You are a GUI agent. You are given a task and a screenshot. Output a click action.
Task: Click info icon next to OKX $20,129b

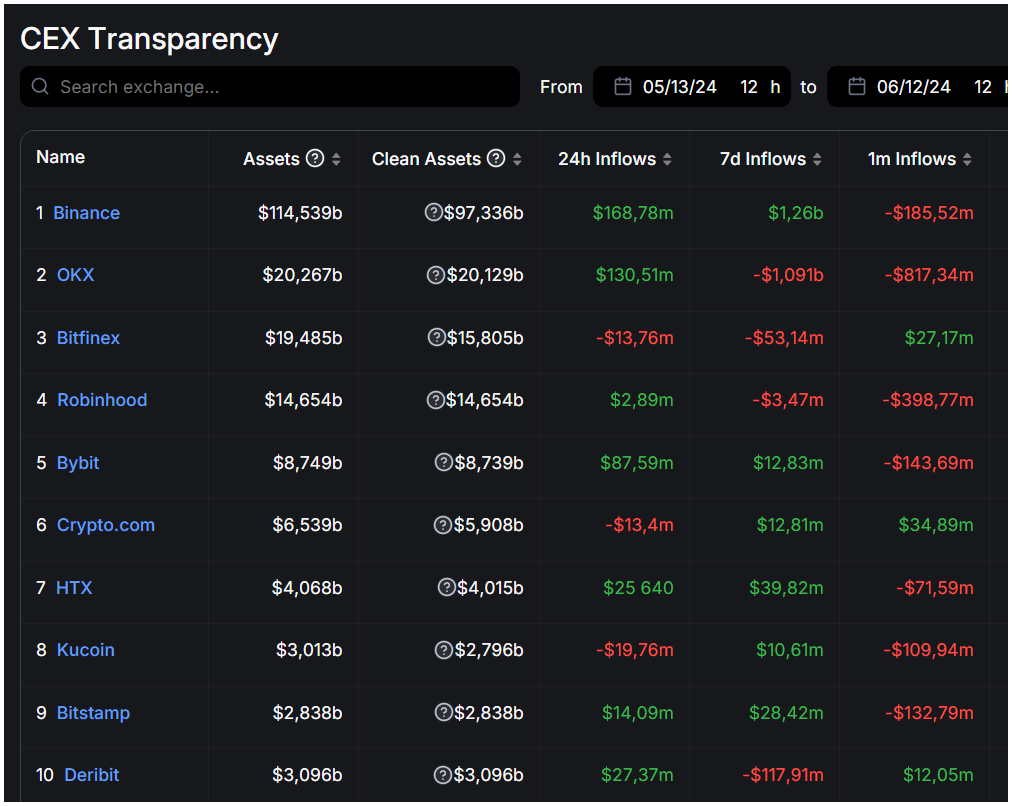tap(435, 275)
